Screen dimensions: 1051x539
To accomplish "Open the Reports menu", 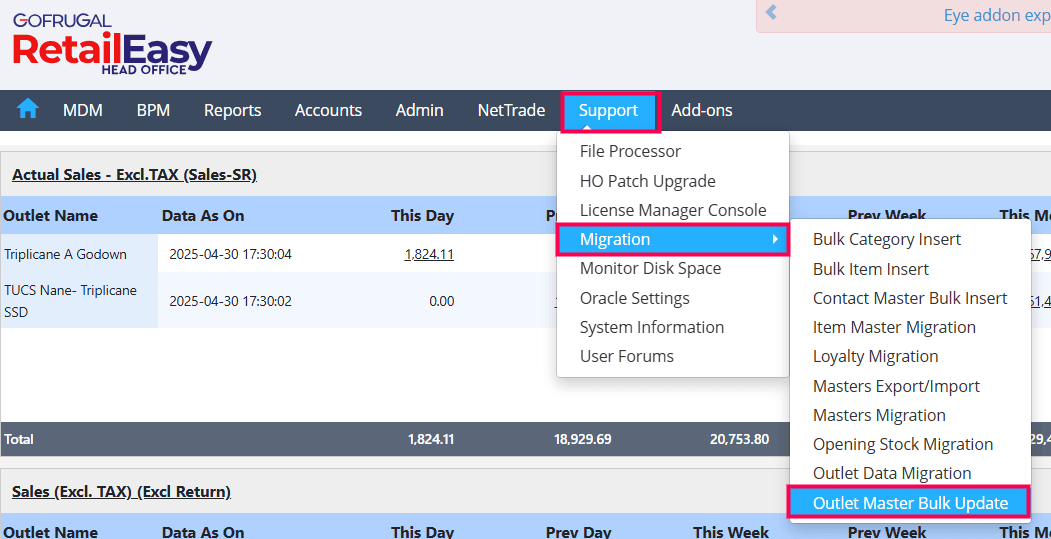I will pos(232,110).
